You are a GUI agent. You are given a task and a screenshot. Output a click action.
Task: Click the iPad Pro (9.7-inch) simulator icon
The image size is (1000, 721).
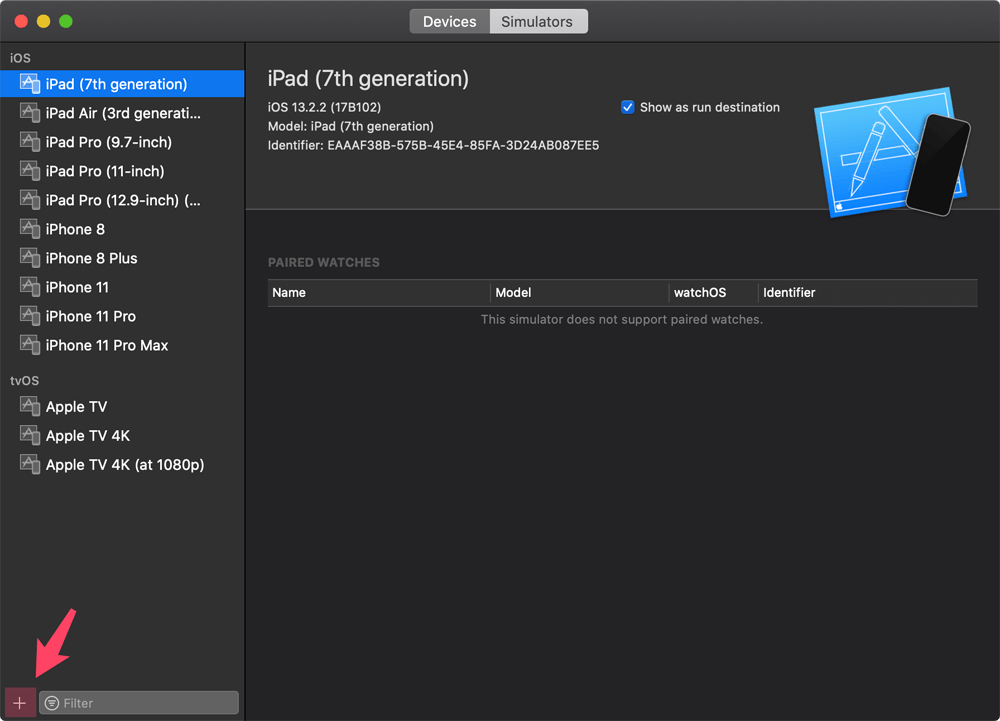30,142
